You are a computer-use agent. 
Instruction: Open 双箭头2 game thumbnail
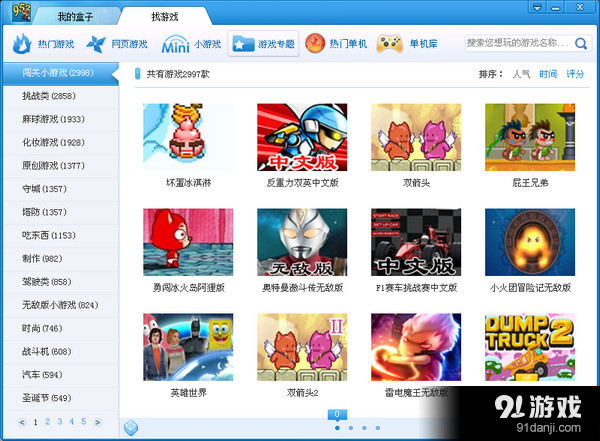[x=302, y=347]
